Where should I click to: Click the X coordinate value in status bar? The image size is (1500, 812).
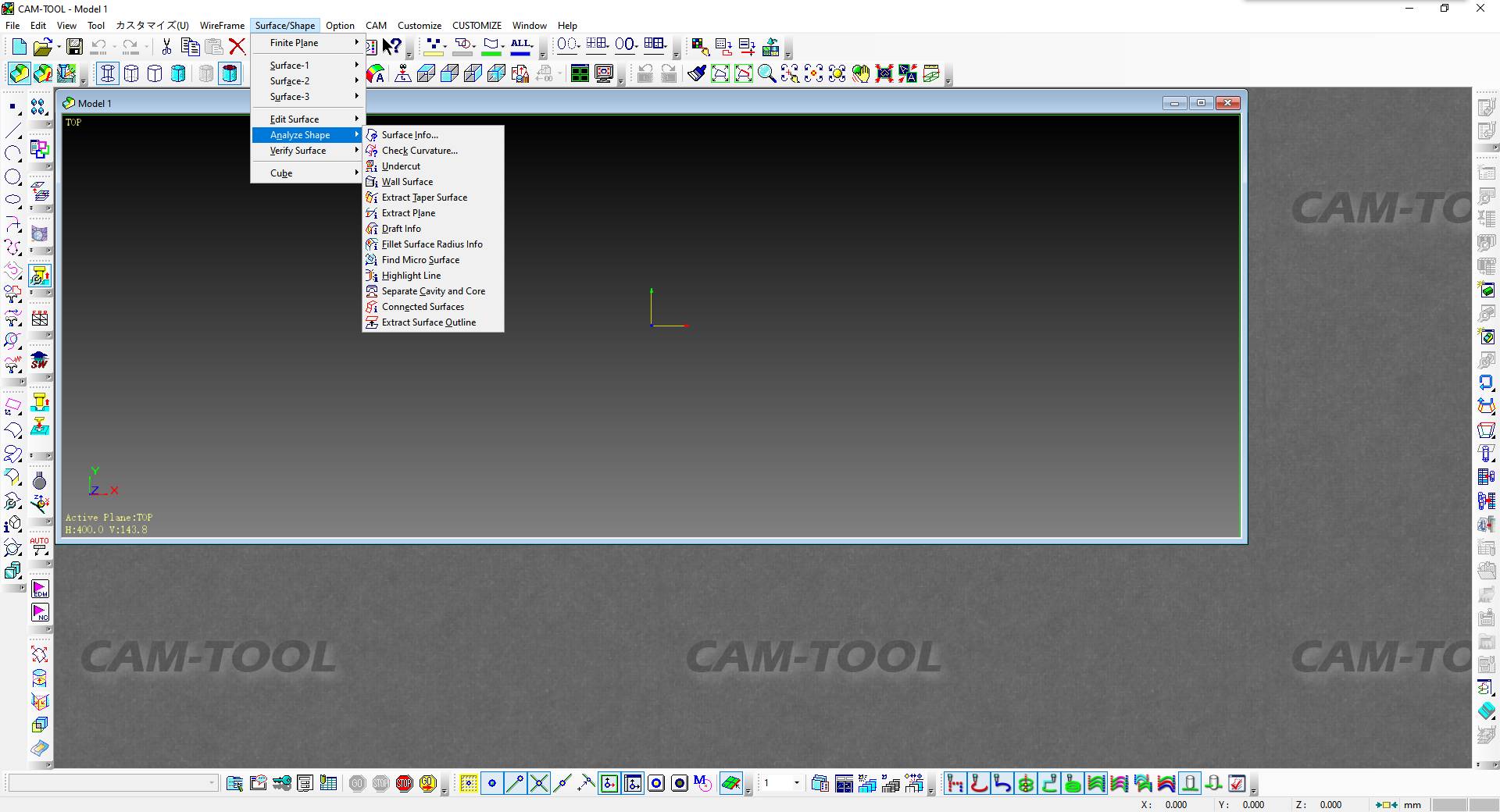coord(1176,805)
